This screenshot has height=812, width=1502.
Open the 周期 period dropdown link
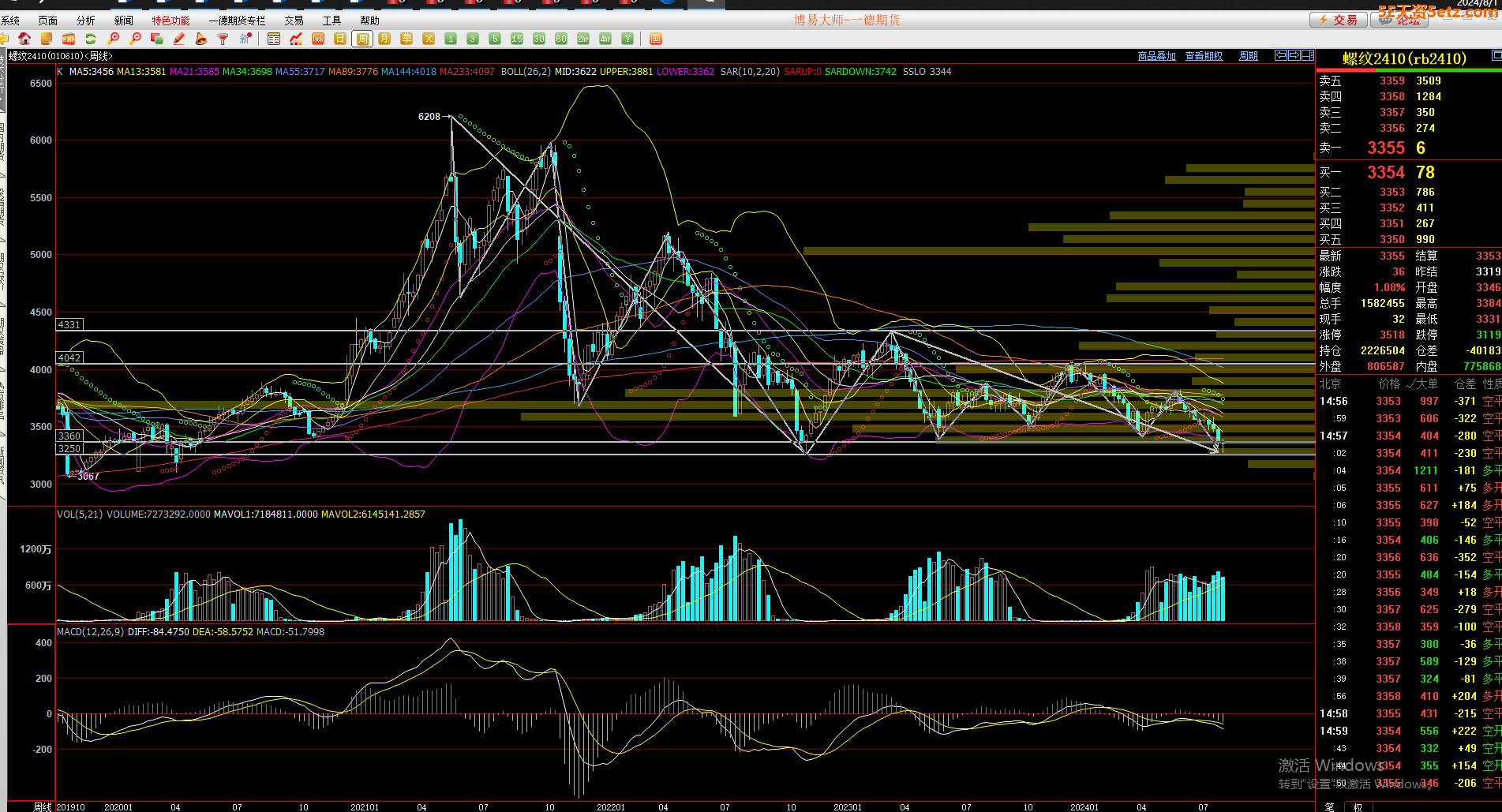[x=1249, y=56]
